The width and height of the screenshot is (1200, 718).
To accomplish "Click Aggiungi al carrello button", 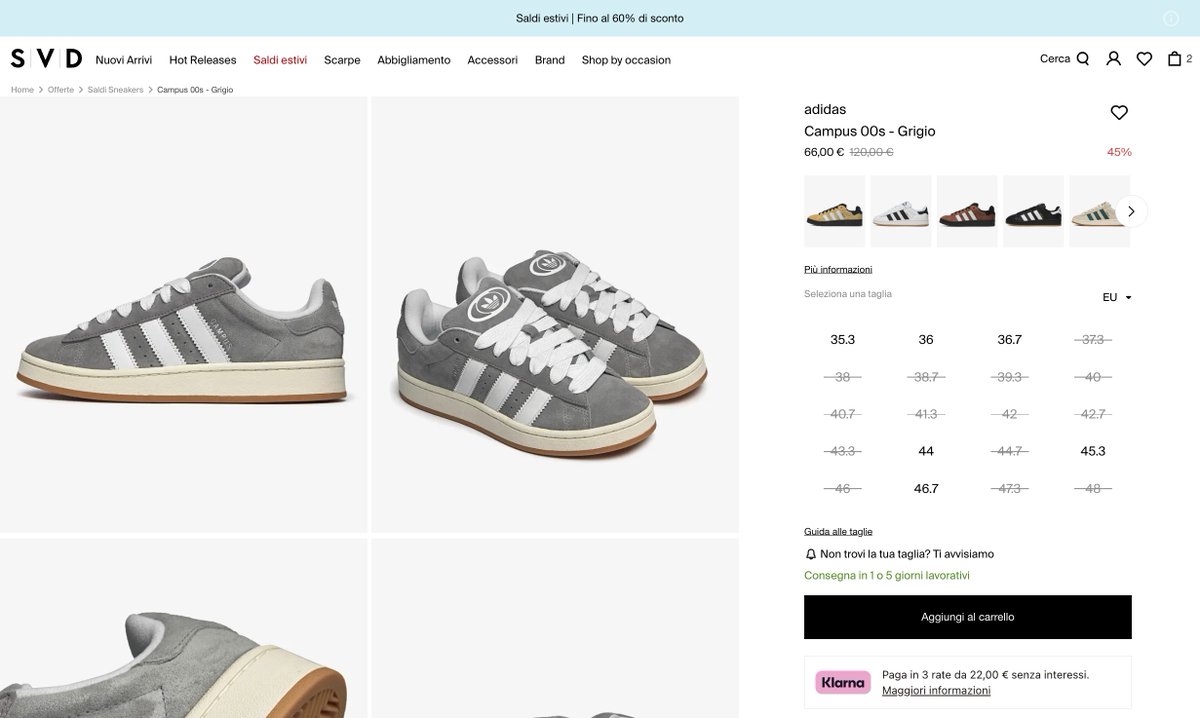I will 968,617.
